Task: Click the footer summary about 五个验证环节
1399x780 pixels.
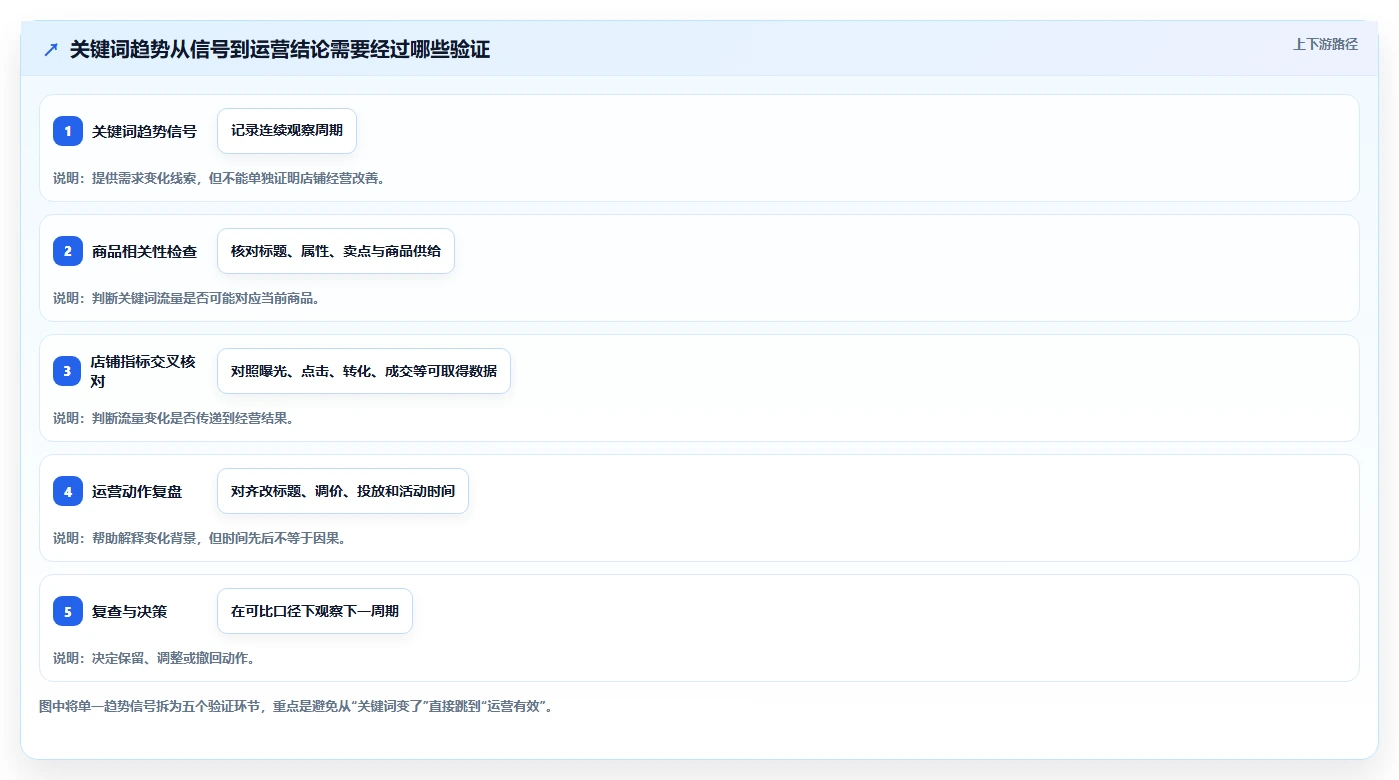Action: point(295,706)
